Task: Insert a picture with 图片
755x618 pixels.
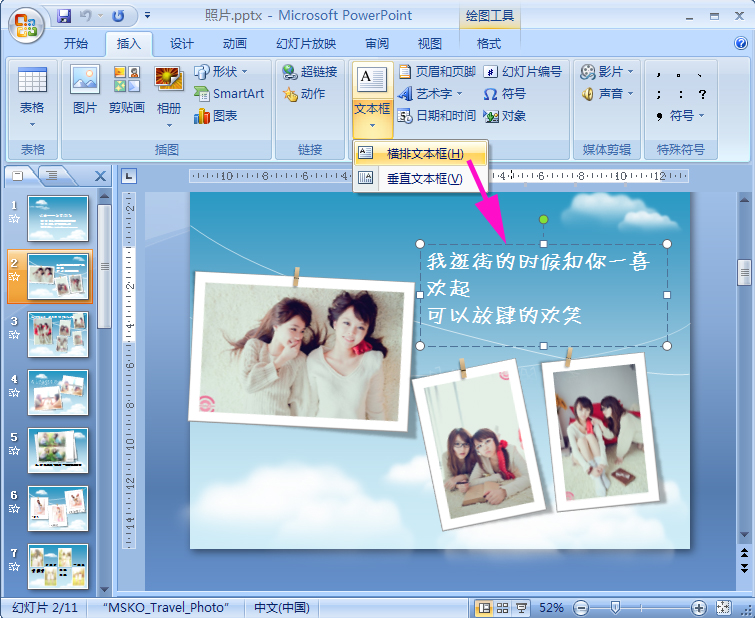Action: point(85,90)
